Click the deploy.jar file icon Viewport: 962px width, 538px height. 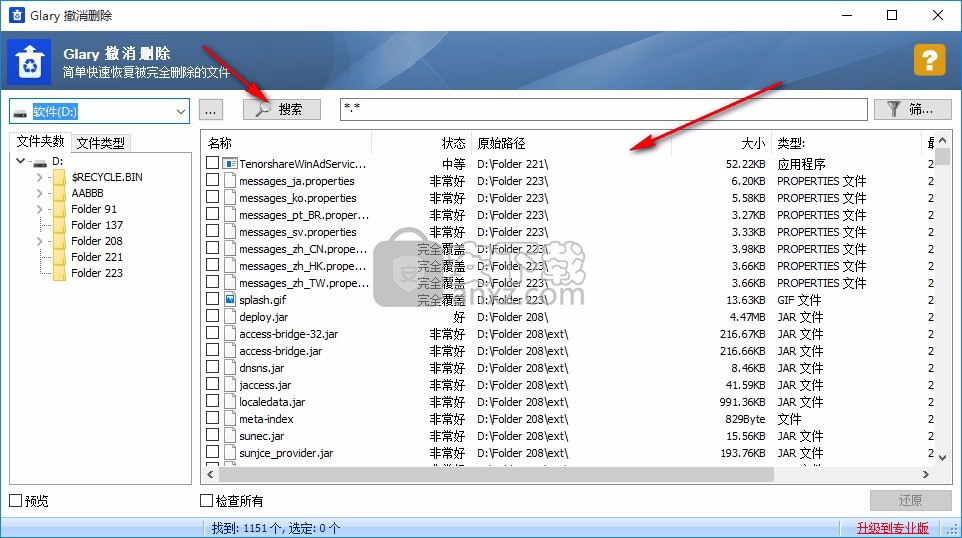click(229, 317)
